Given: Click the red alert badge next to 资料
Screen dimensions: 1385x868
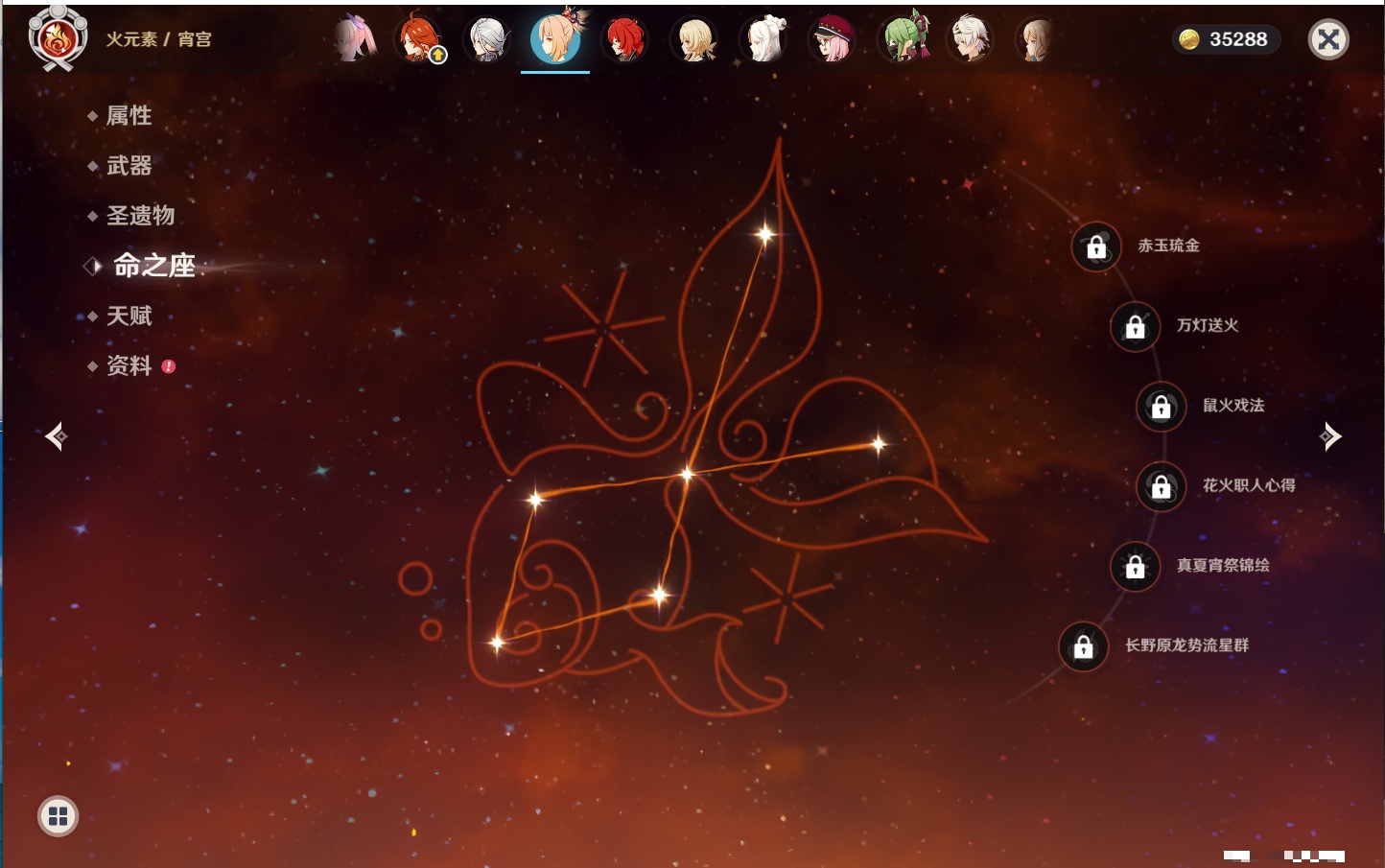Looking at the screenshot, I should point(169,366).
